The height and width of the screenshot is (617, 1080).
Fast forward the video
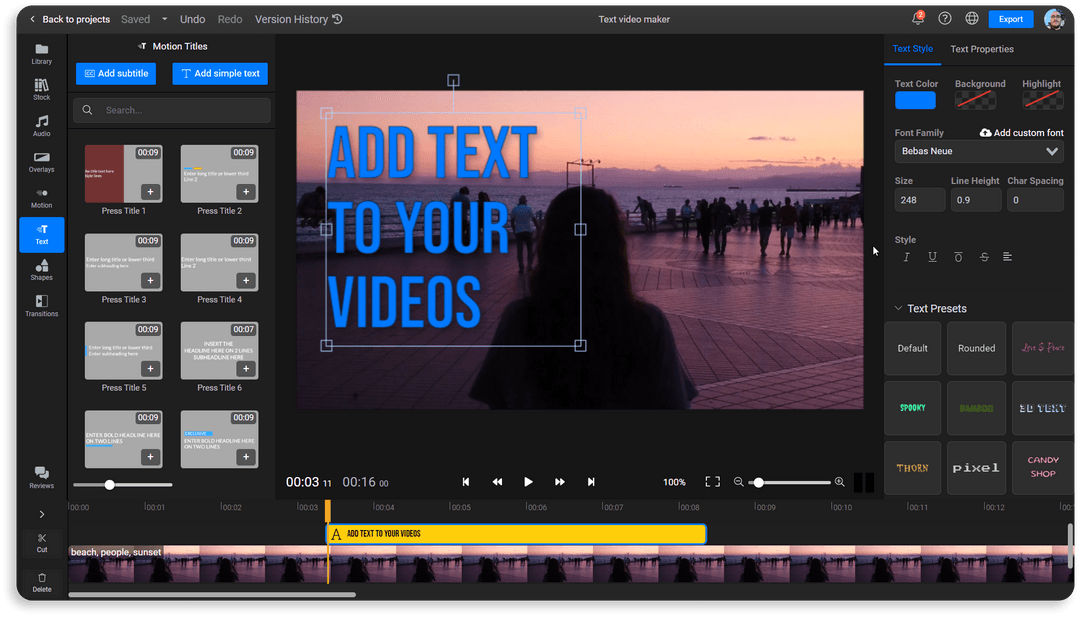pos(560,482)
